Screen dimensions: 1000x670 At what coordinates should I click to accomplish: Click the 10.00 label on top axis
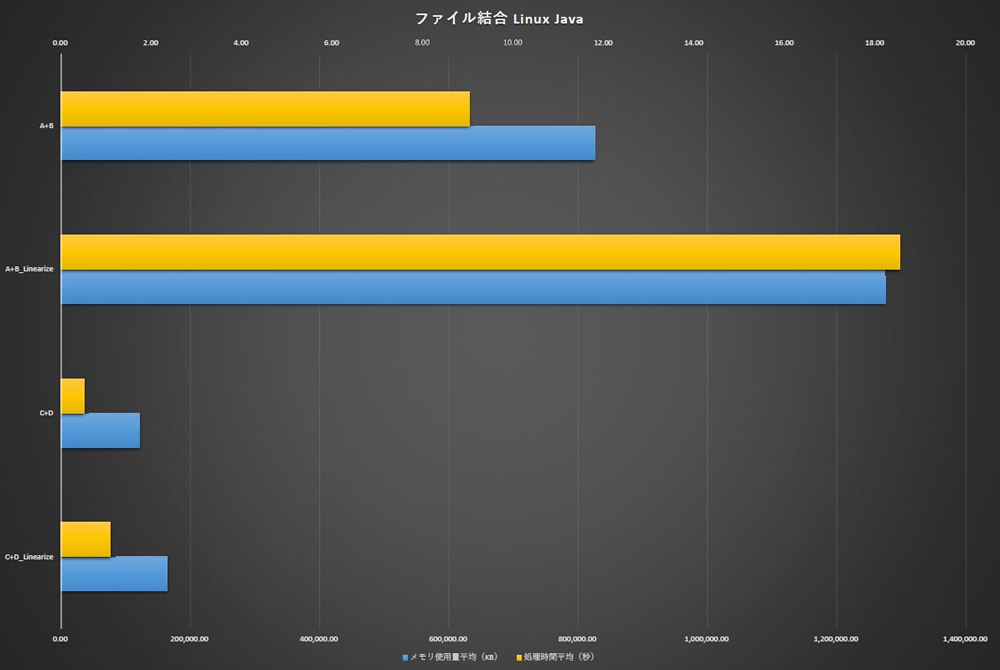pyautogui.click(x=512, y=43)
